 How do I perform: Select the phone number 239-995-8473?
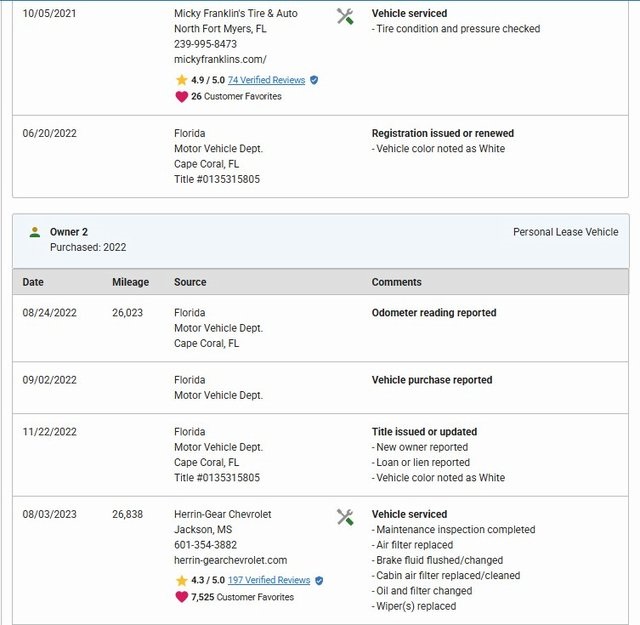[205, 44]
